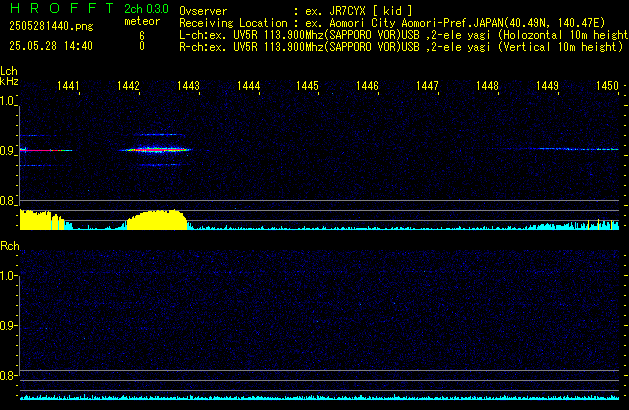Click the L-ch antenna description line

[404, 35]
